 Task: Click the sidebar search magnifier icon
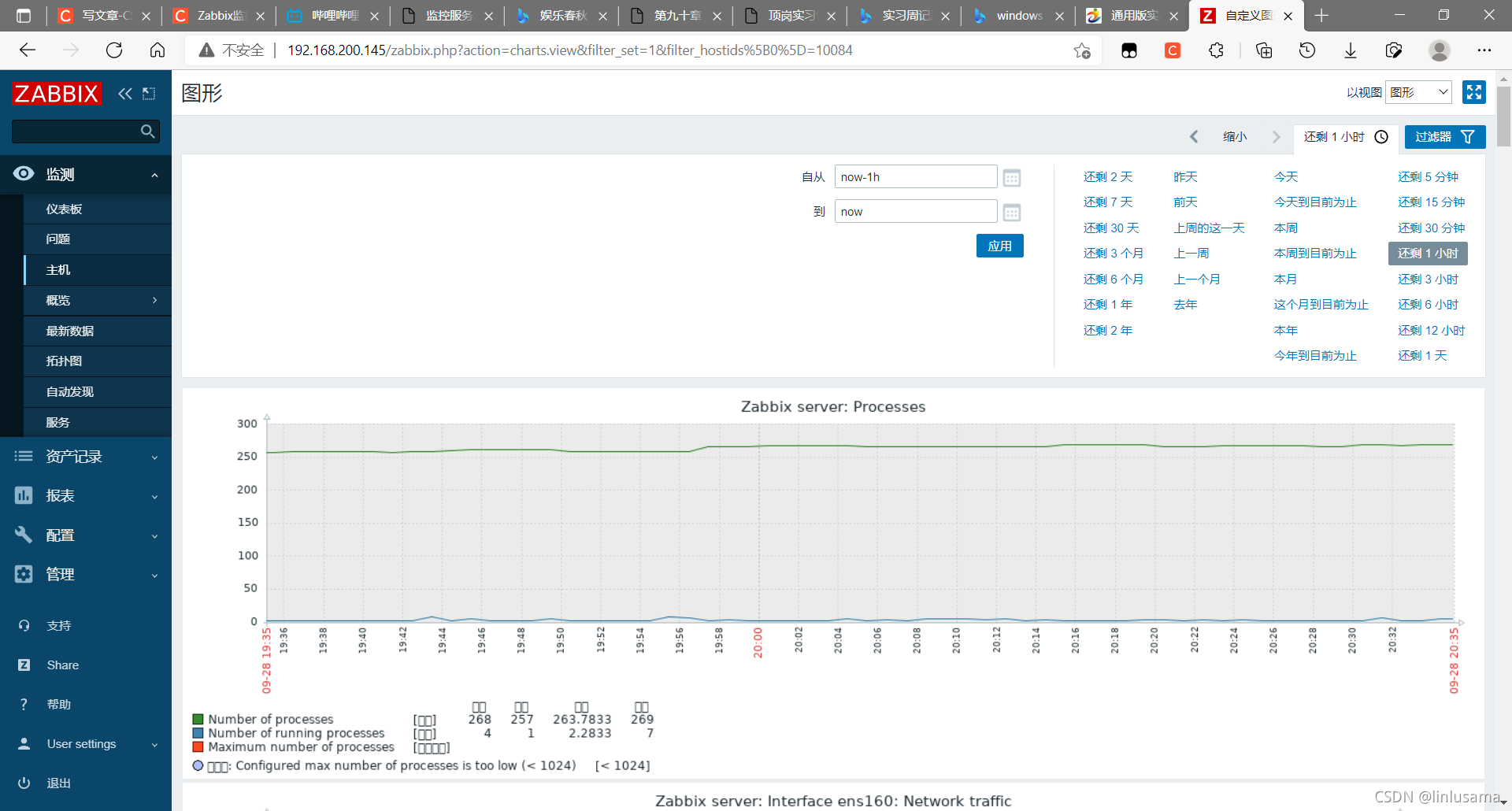tap(147, 131)
